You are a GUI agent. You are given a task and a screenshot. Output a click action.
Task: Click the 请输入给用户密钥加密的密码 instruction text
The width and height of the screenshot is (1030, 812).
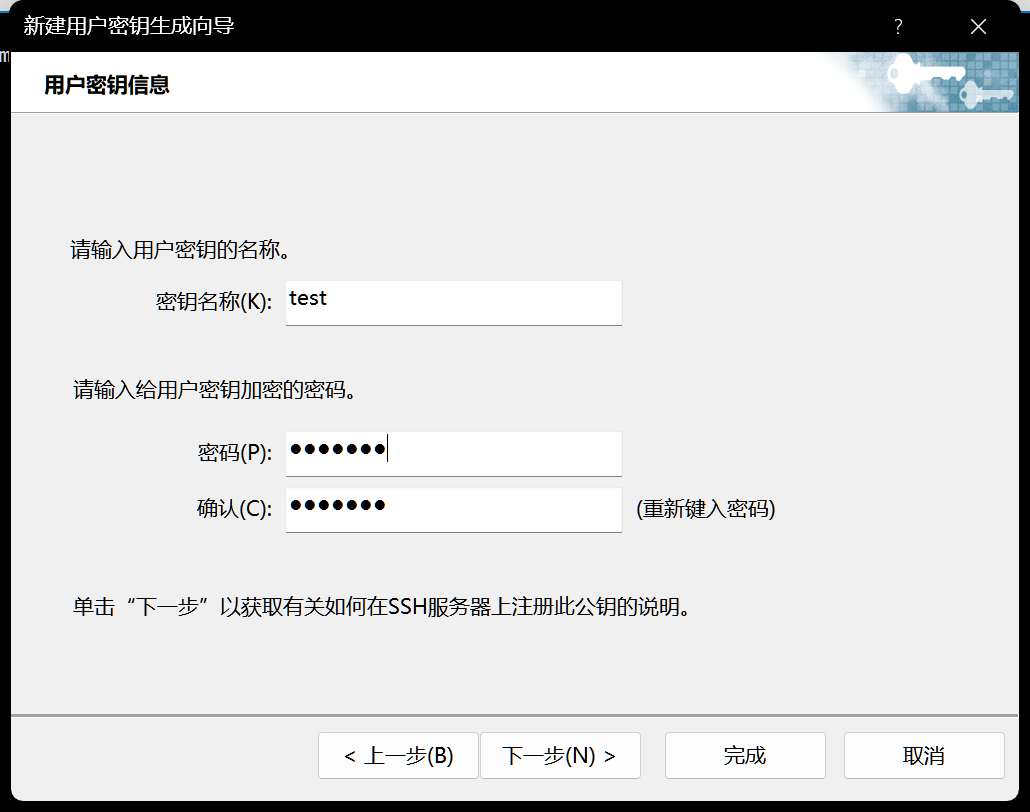click(x=215, y=390)
